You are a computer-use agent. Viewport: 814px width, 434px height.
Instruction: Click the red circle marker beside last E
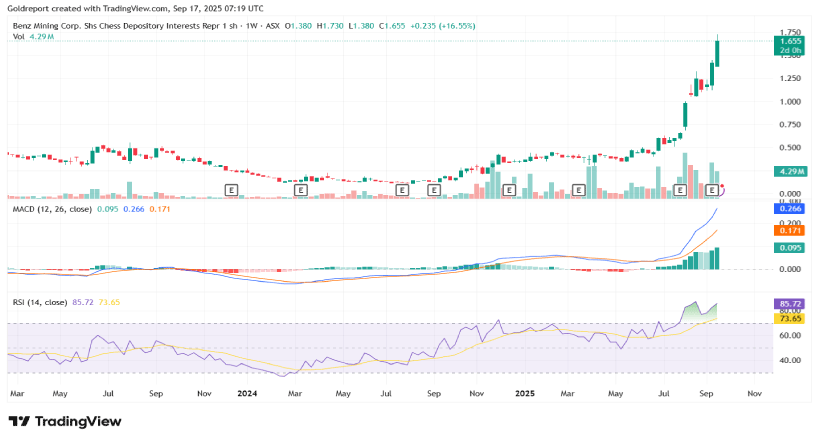click(x=723, y=188)
